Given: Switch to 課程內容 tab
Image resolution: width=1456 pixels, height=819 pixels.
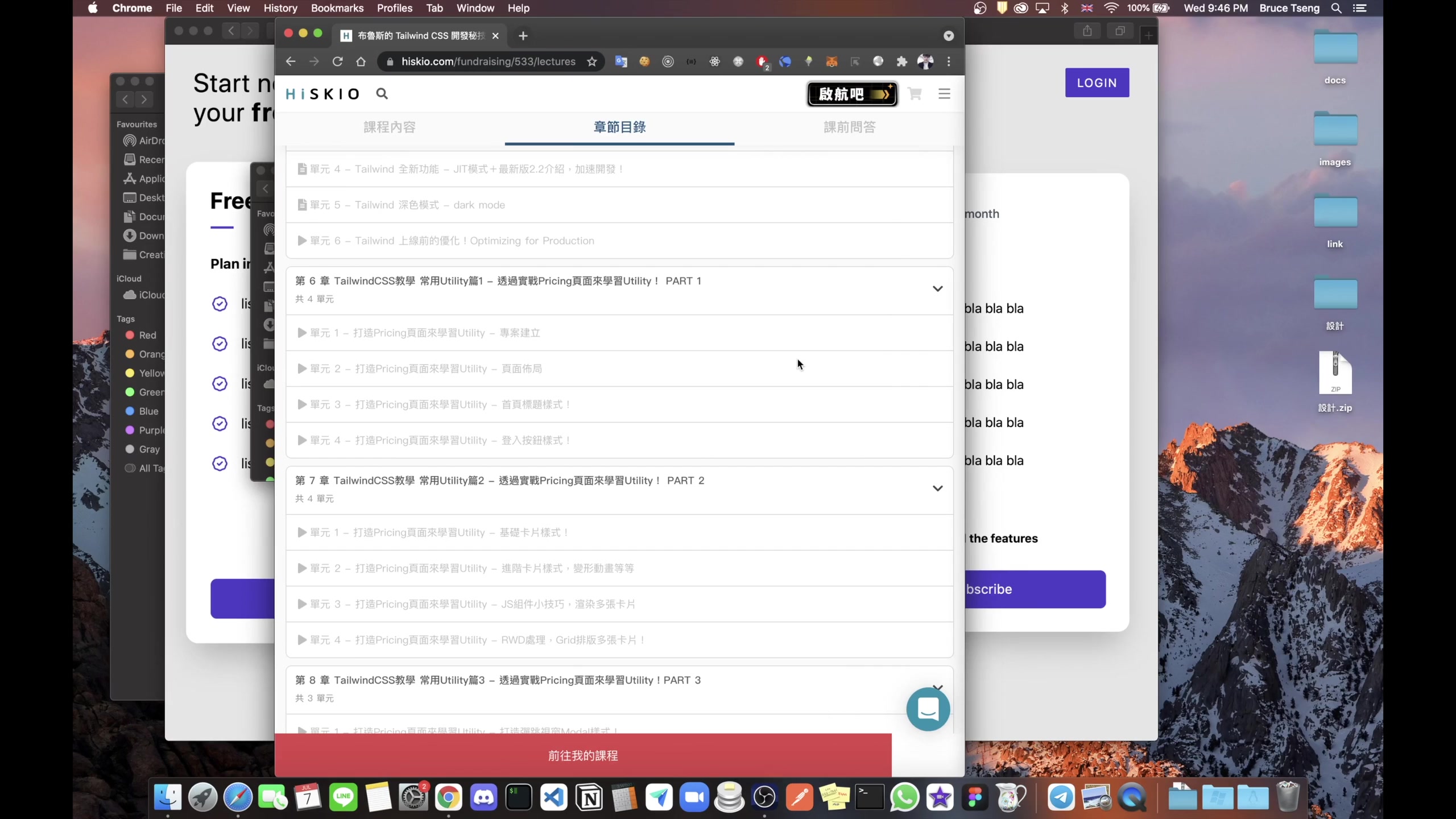Looking at the screenshot, I should (390, 127).
